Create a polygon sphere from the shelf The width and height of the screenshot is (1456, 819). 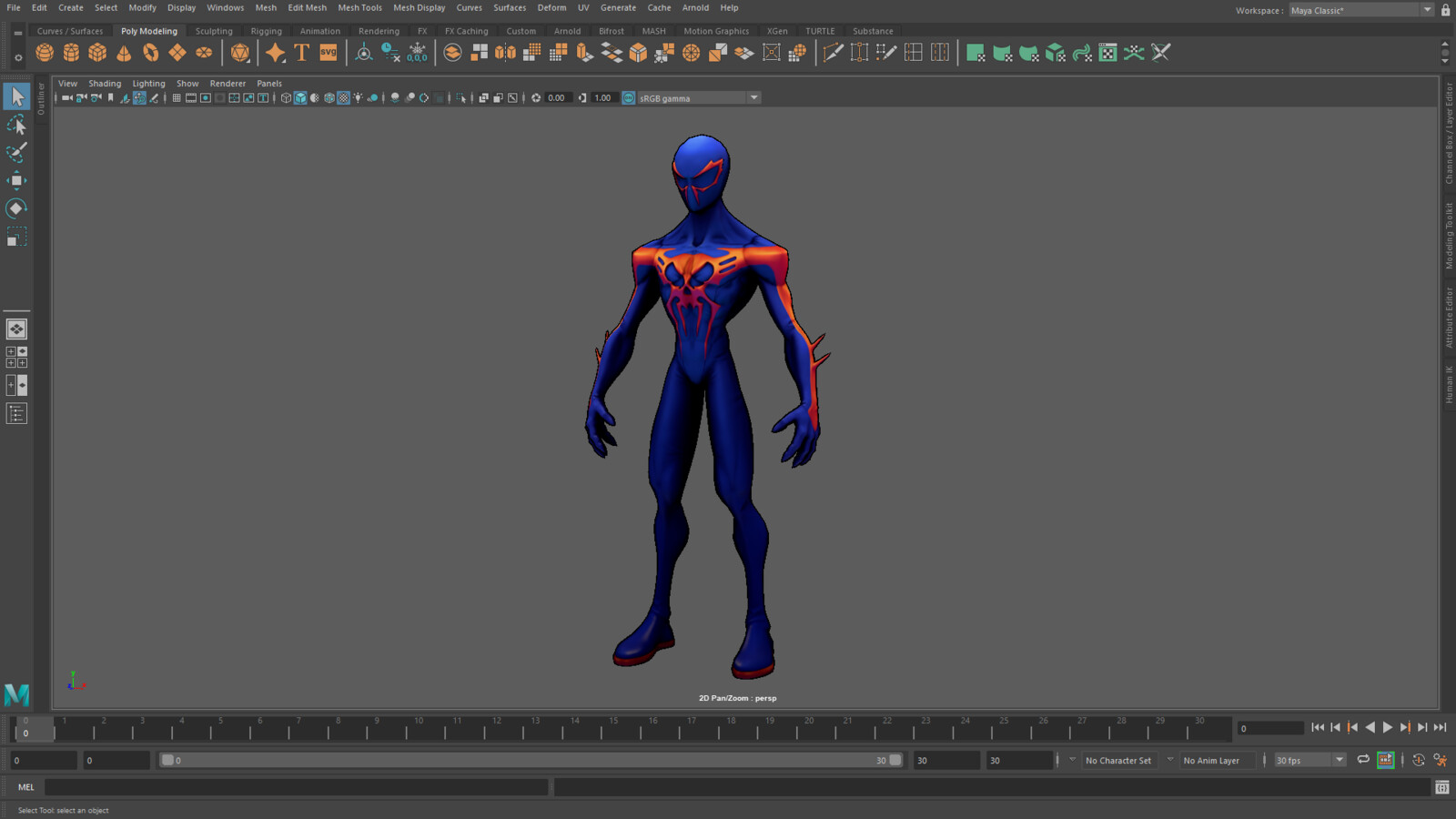click(x=45, y=53)
